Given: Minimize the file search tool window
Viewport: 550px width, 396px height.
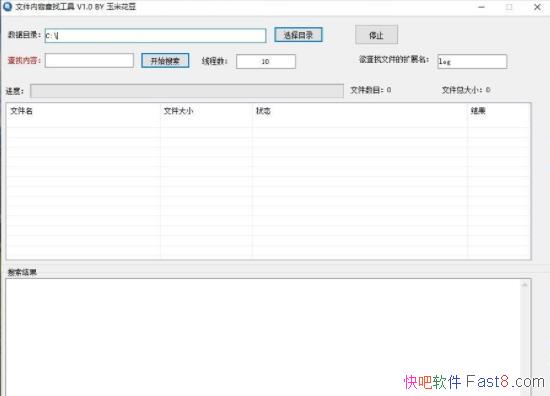Looking at the screenshot, I should 482,7.
